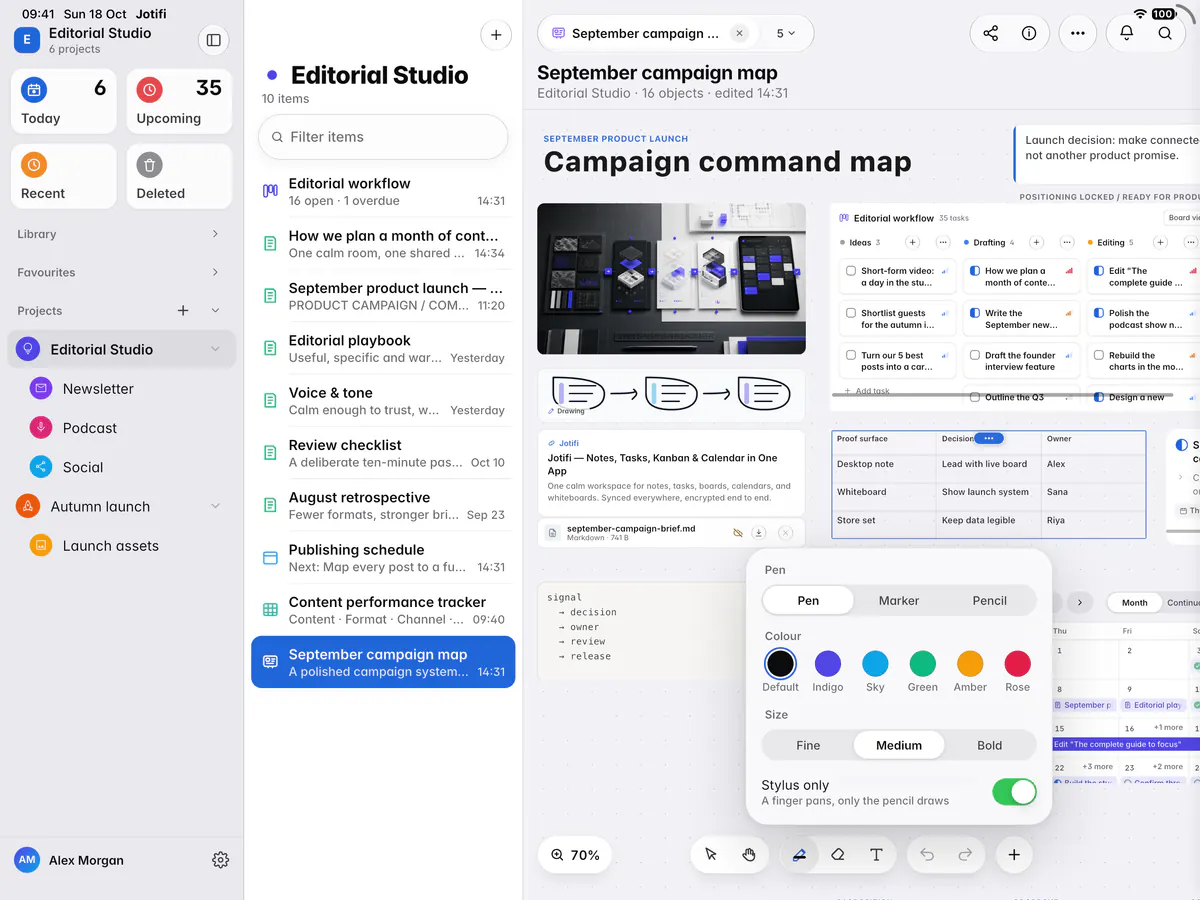Open the open-tabs count dropdown showing 5
This screenshot has height=900, width=1200.
pos(786,33)
